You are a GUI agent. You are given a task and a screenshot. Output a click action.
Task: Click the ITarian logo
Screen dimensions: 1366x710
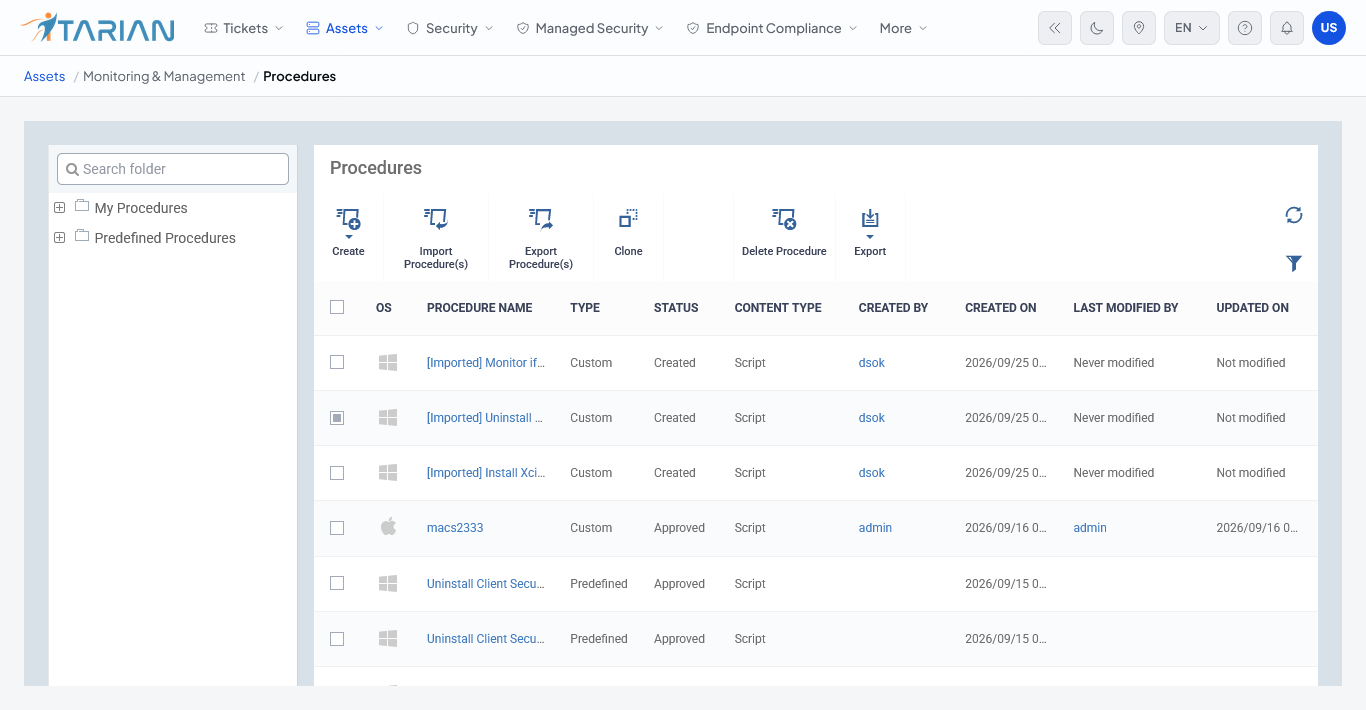point(97,28)
